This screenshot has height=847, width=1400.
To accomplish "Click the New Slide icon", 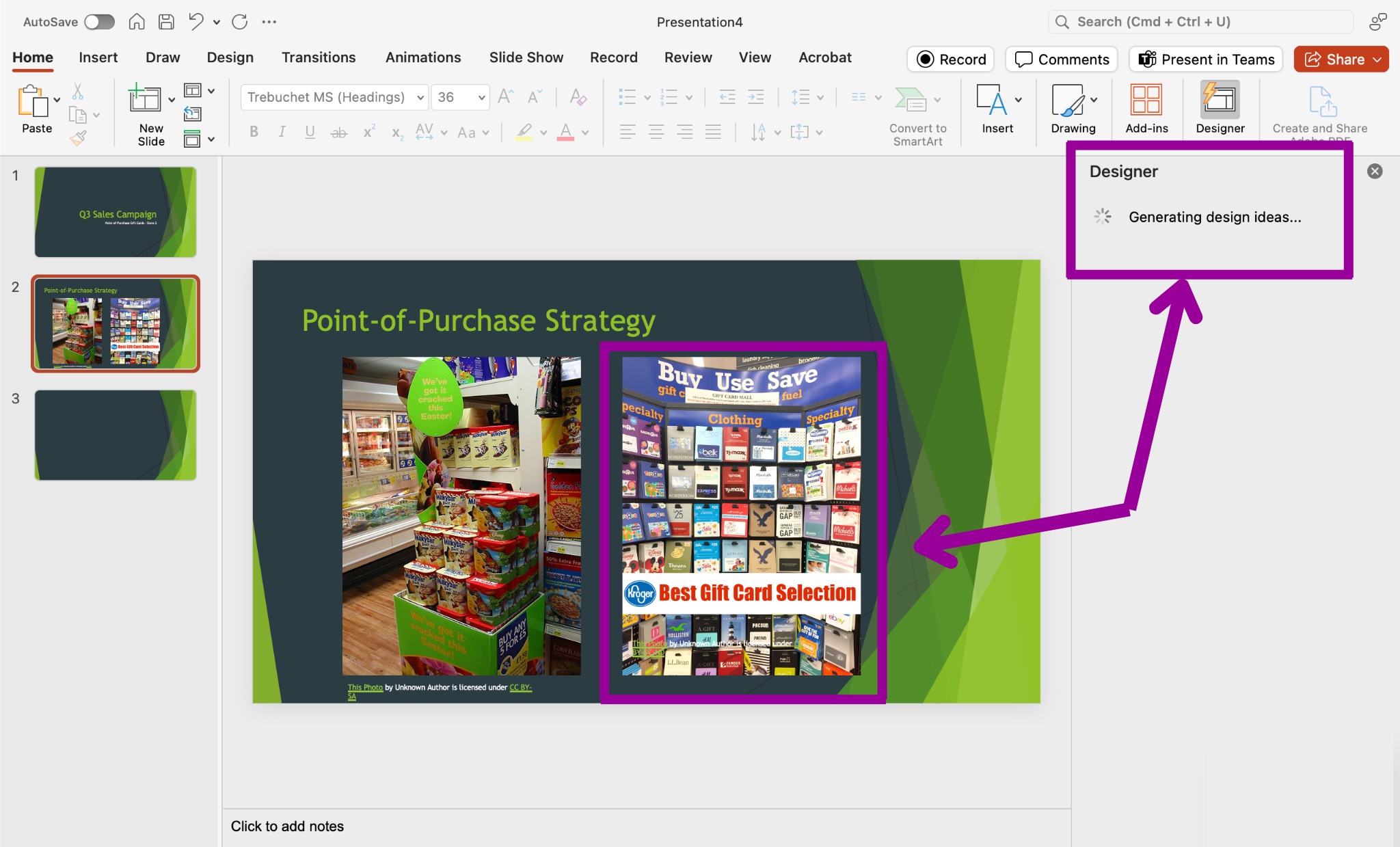I will (x=145, y=99).
